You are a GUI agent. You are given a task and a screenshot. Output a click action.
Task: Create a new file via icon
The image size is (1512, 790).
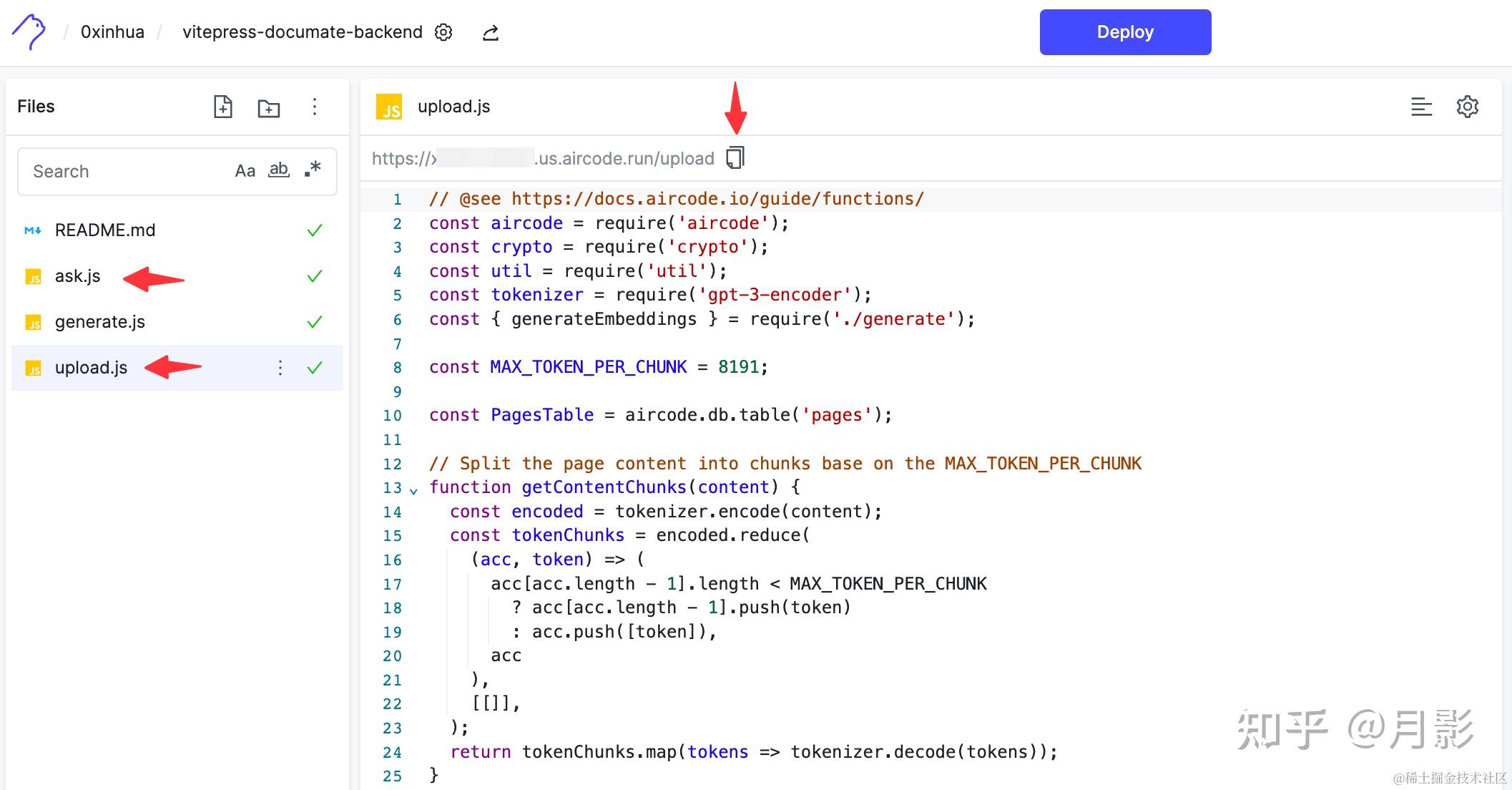tap(223, 107)
